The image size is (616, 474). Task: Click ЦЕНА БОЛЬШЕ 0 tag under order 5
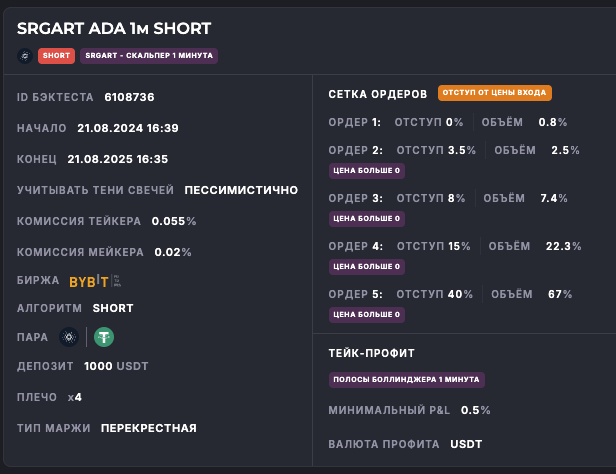click(367, 314)
